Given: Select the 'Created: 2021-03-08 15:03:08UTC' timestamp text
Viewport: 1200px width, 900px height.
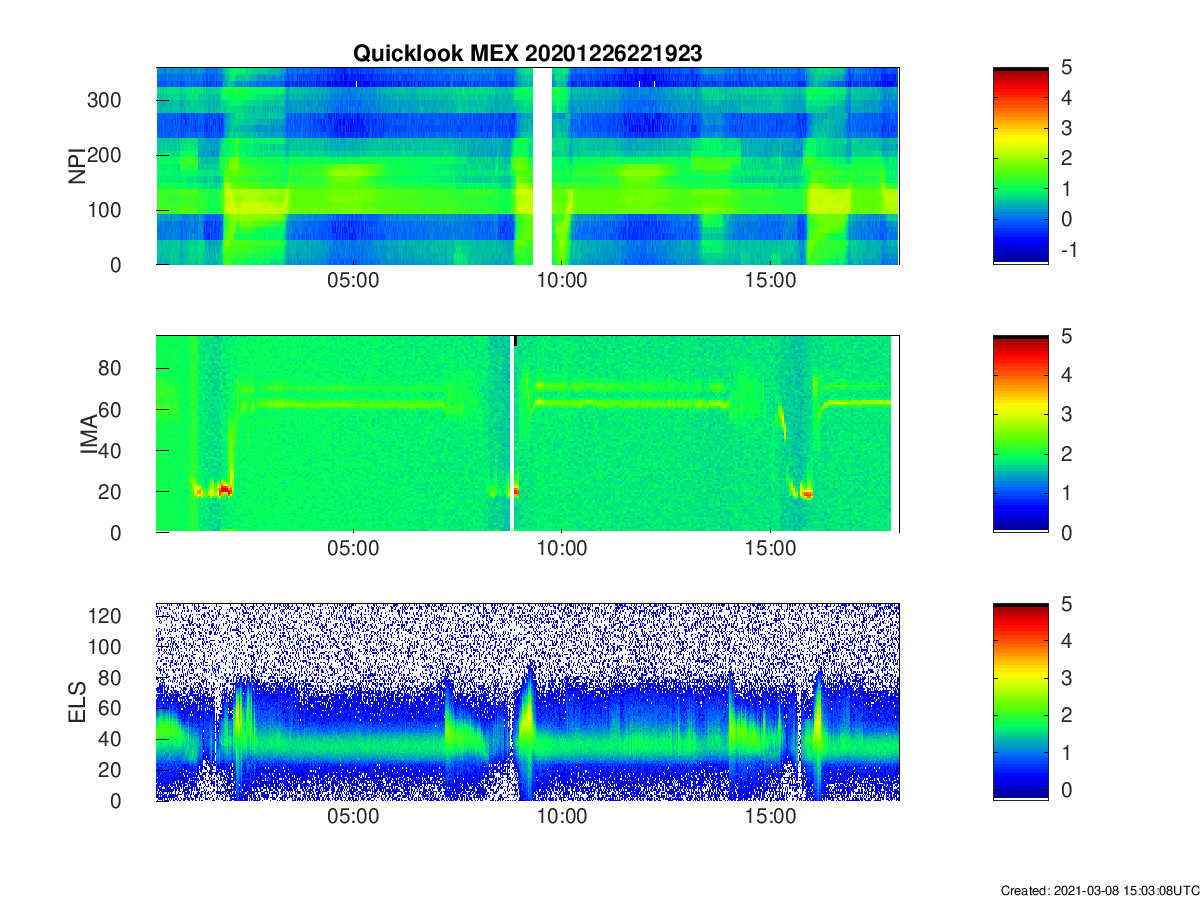Looking at the screenshot, I should pos(1099,890).
